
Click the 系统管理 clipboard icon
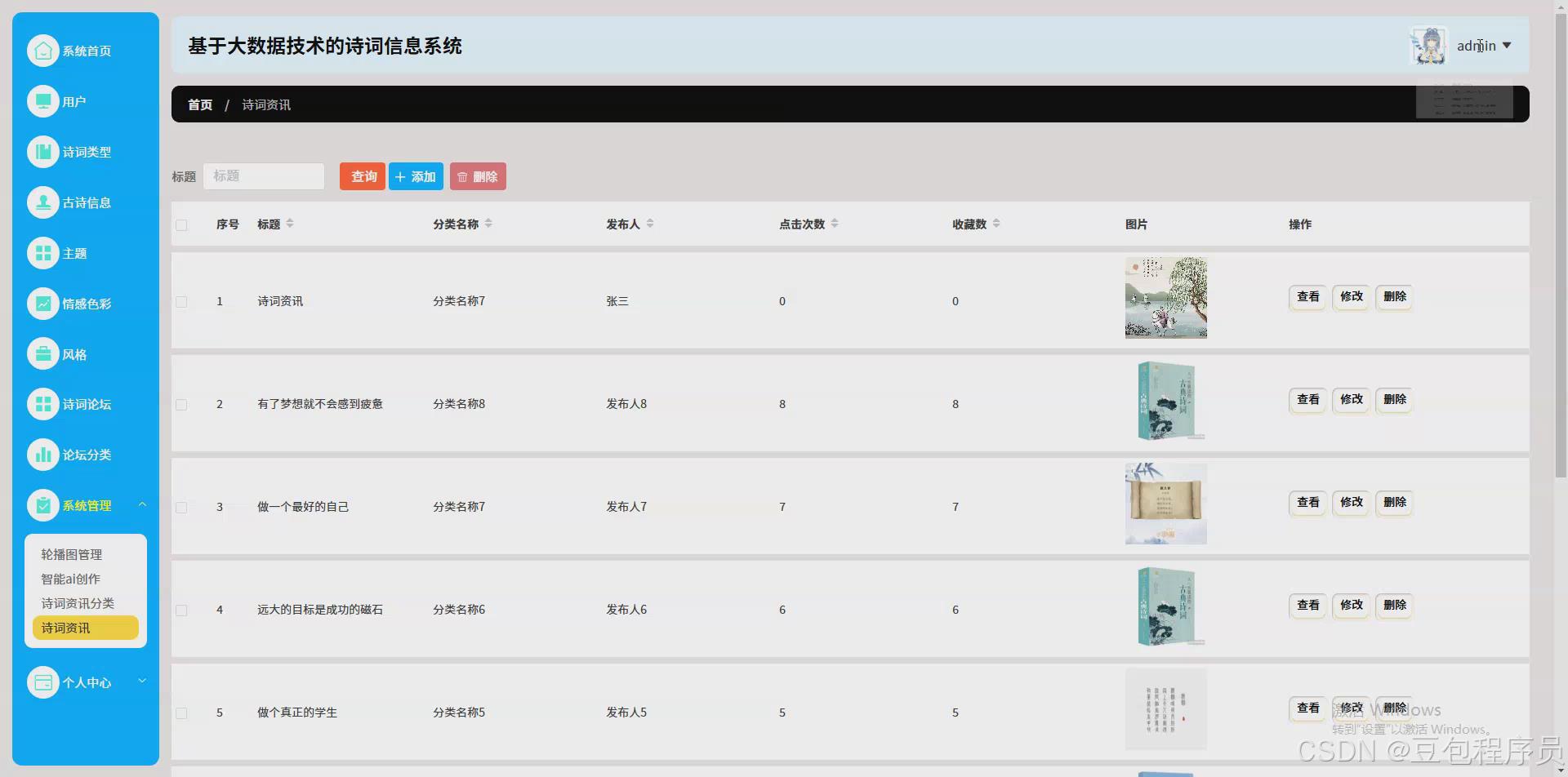coord(43,505)
